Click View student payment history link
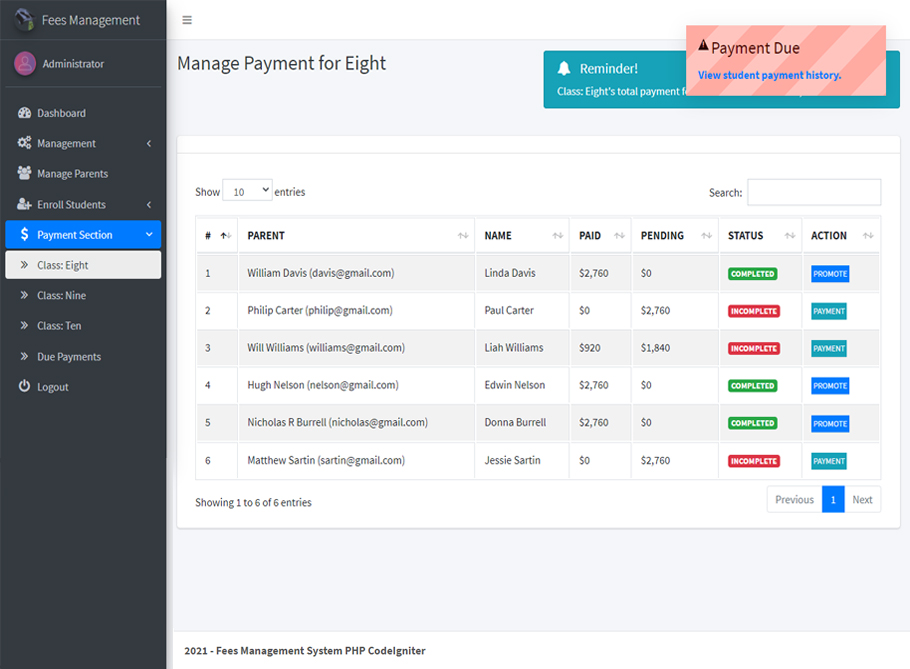910x669 pixels. (x=770, y=75)
